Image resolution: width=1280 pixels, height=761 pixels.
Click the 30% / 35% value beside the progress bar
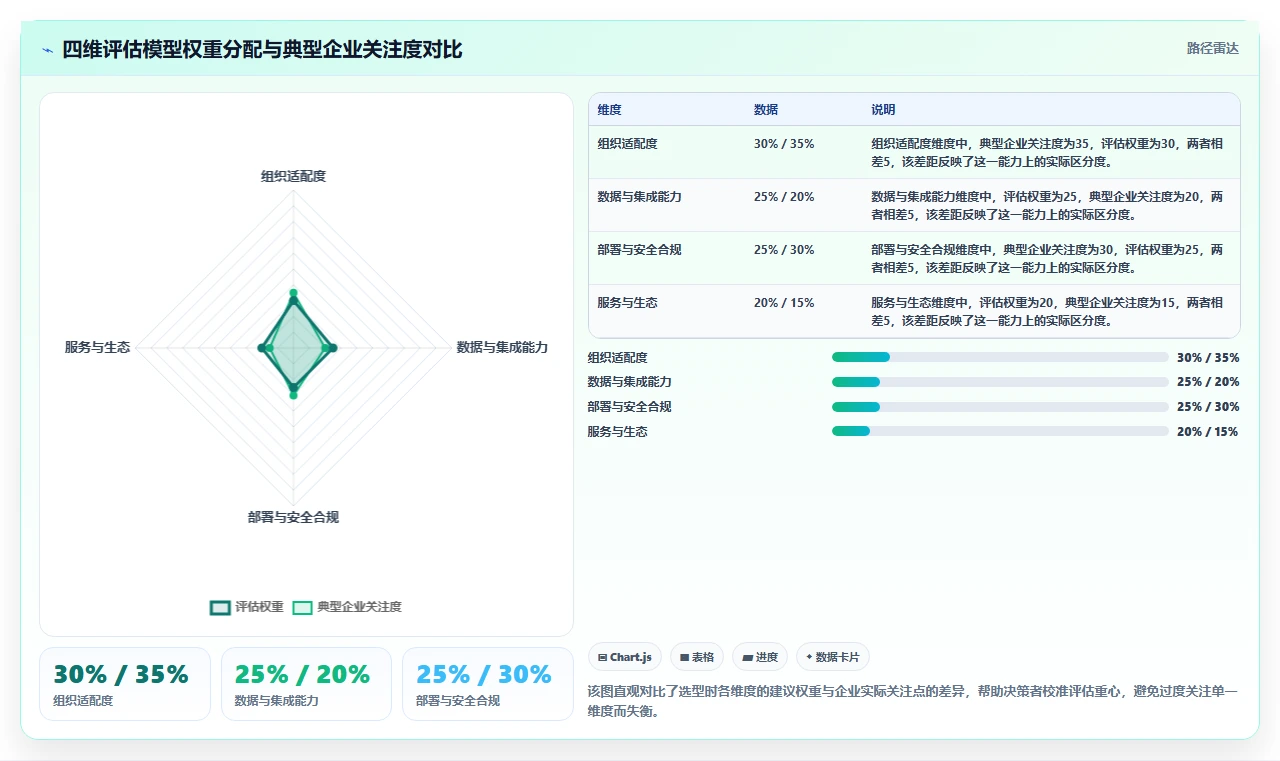point(1208,357)
